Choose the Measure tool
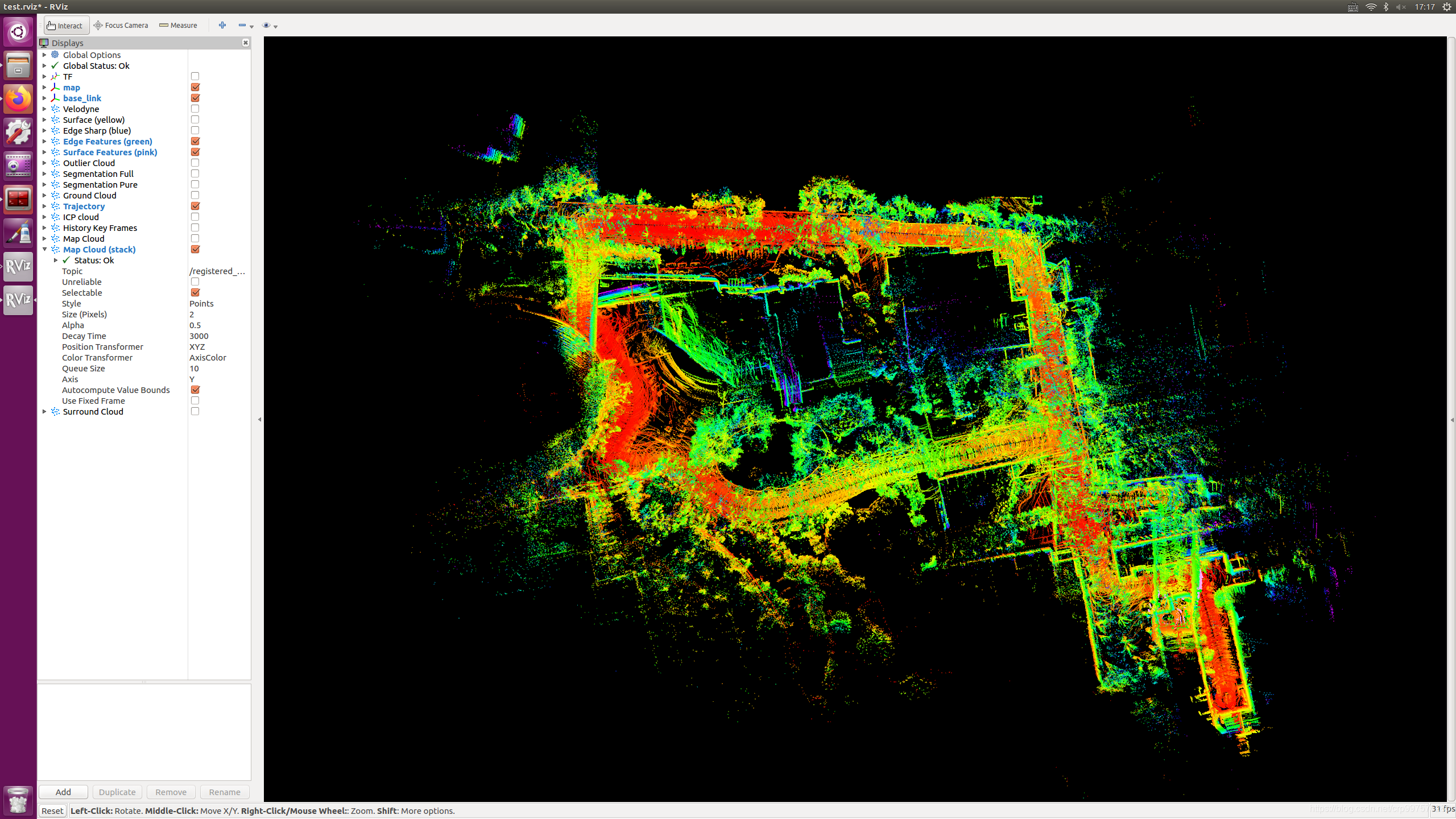This screenshot has height=819, width=1456. point(178,25)
